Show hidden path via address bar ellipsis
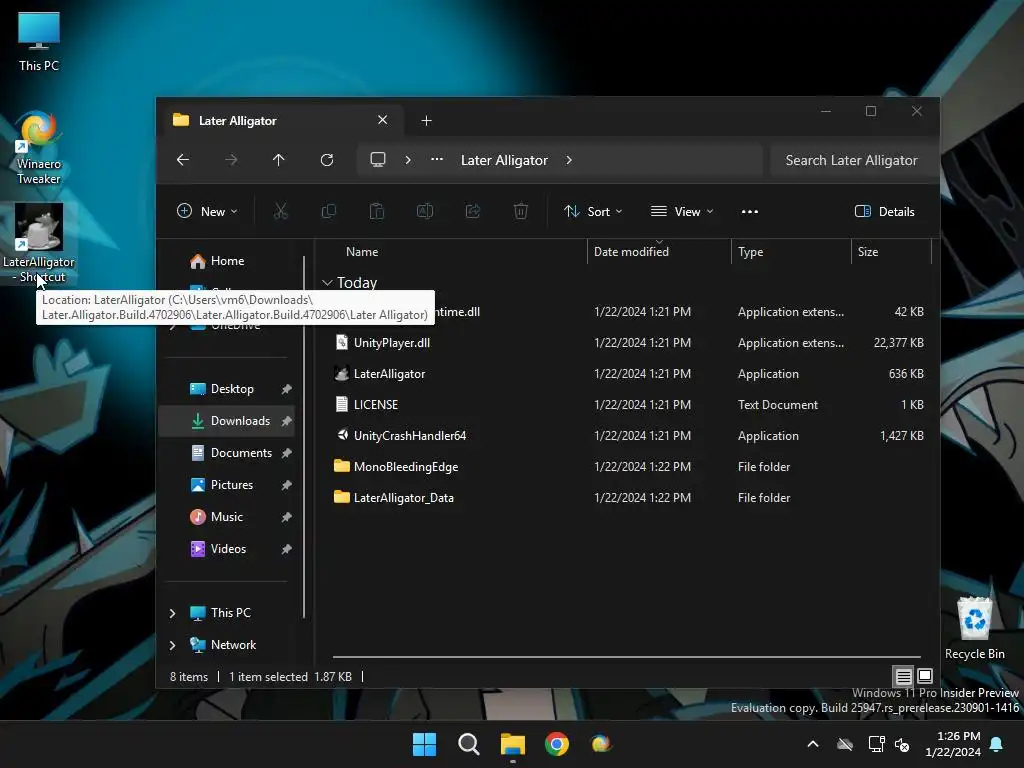 point(437,160)
